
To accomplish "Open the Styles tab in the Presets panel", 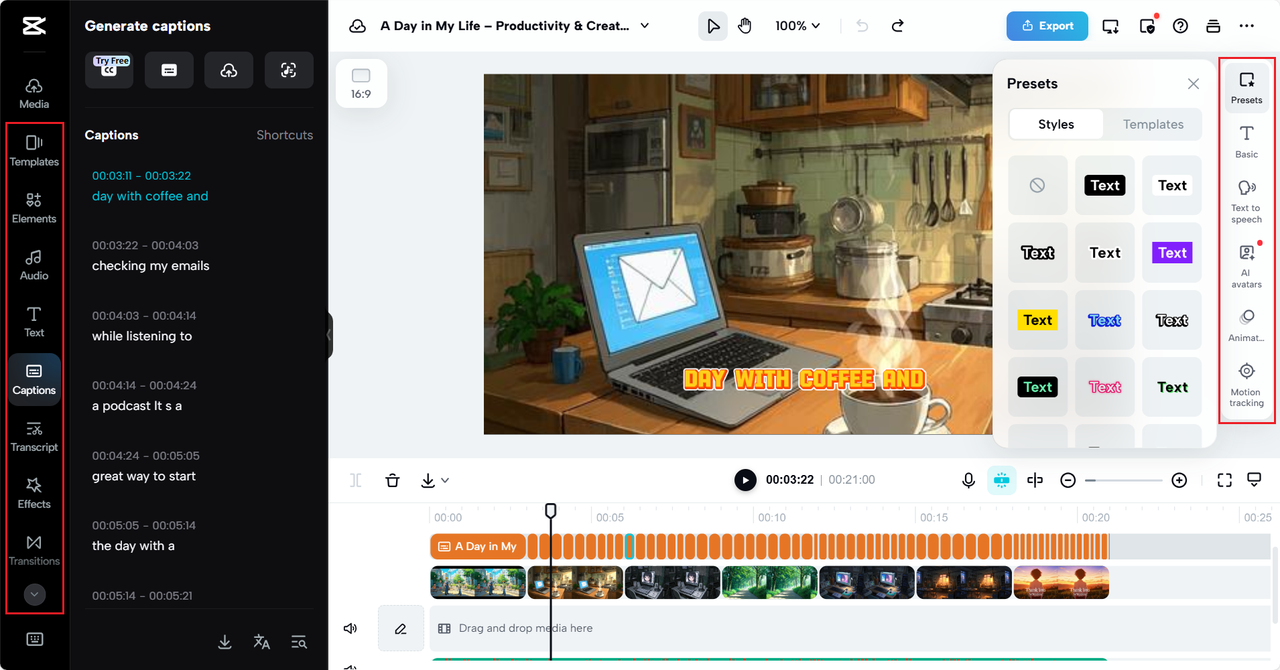I will tap(1056, 124).
